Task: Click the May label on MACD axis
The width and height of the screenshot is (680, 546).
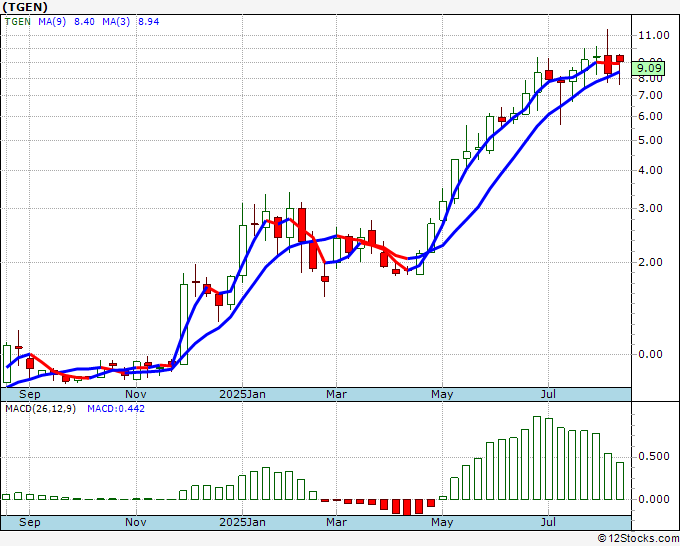Action: pos(442,522)
